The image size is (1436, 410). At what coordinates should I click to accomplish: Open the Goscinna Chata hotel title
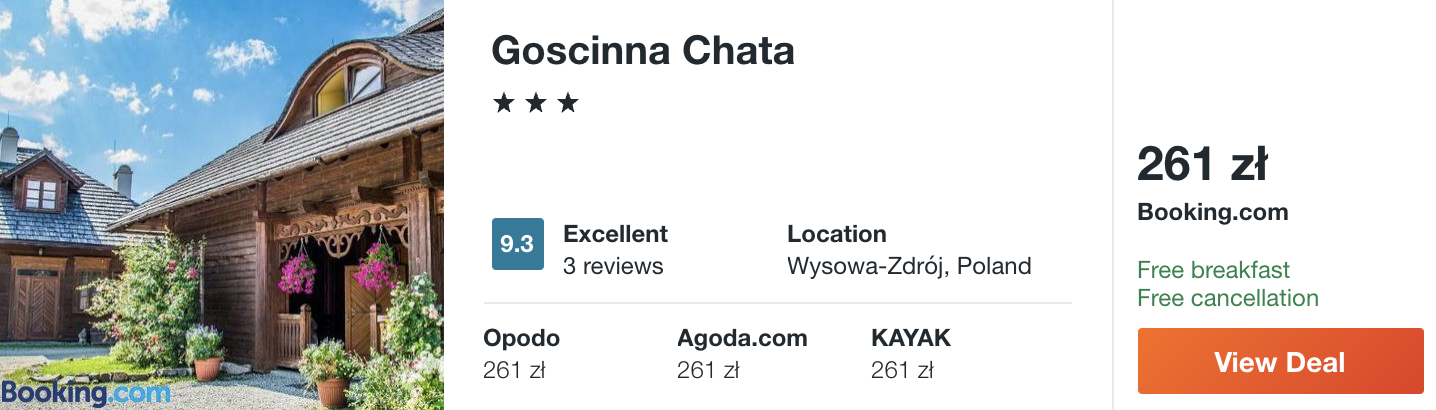pos(643,51)
